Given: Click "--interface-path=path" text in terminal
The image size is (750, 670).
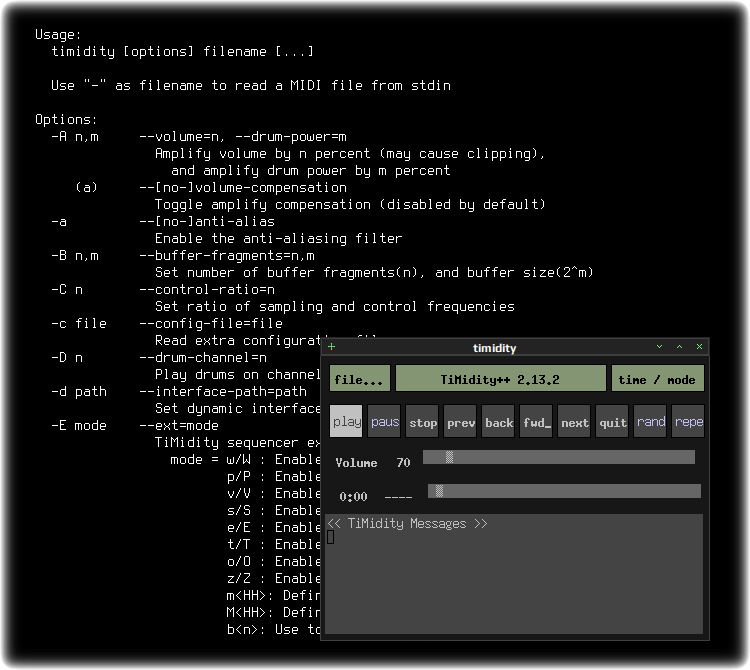Looking at the screenshot, I should [223, 392].
